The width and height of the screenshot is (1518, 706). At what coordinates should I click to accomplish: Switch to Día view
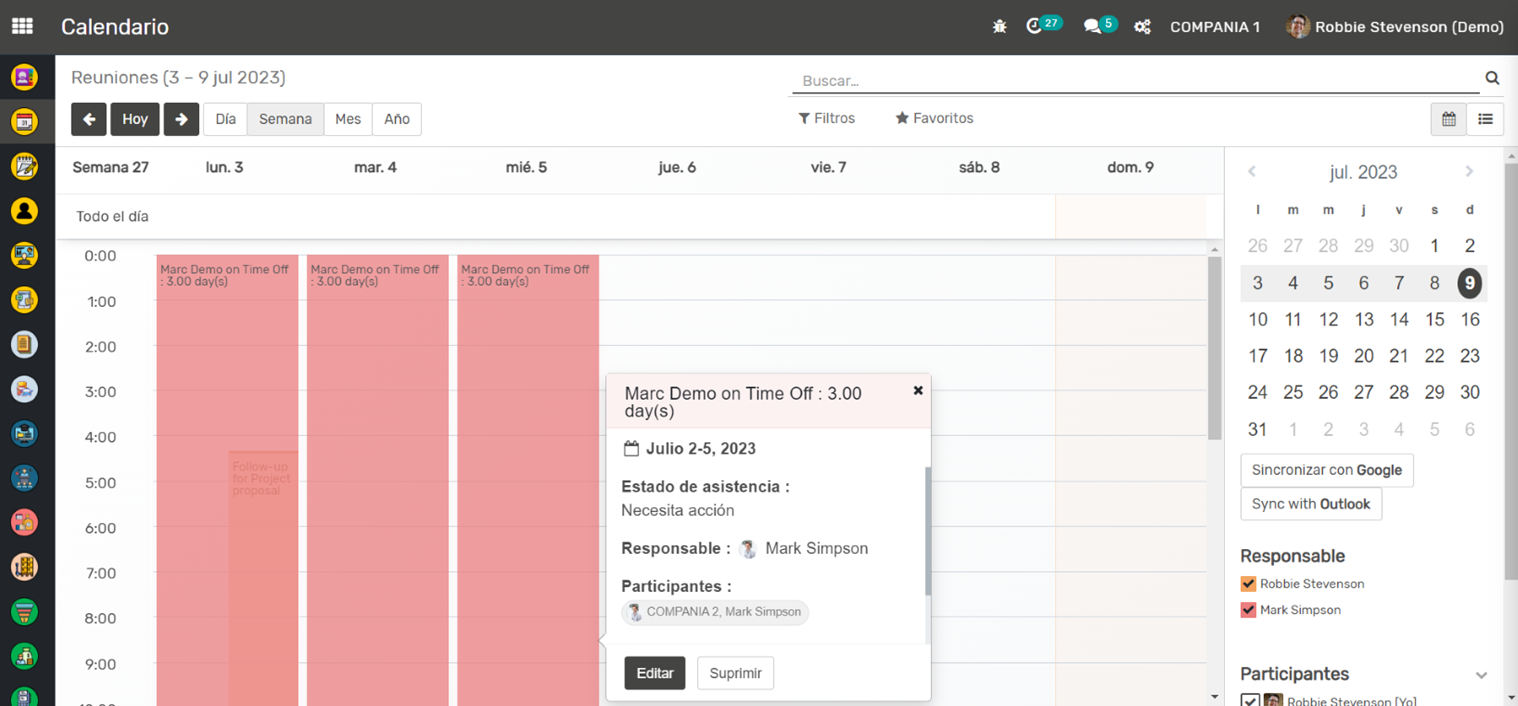tap(226, 119)
